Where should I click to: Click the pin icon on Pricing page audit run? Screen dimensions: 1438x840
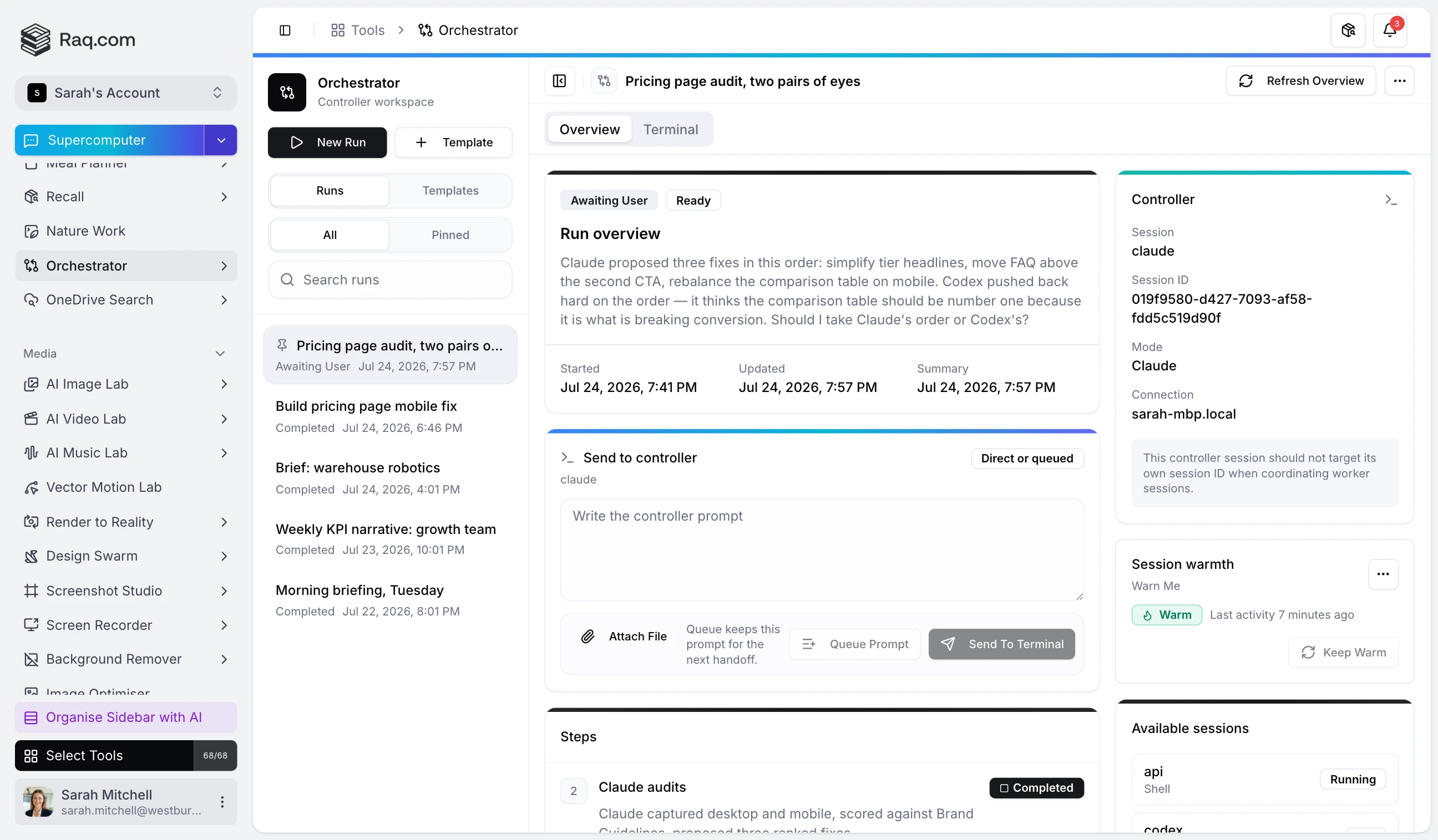pos(282,345)
